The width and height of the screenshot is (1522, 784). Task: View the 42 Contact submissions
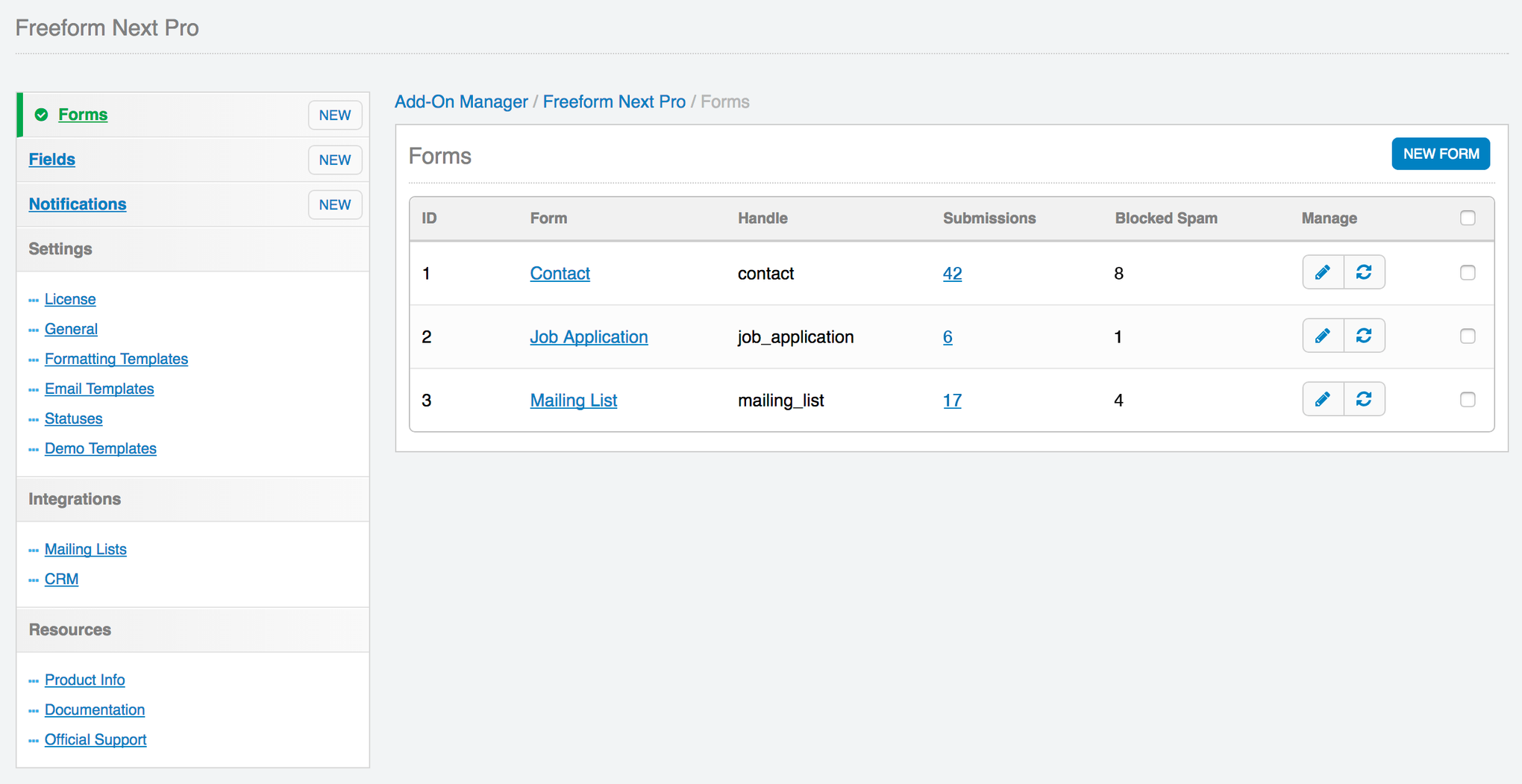click(952, 273)
